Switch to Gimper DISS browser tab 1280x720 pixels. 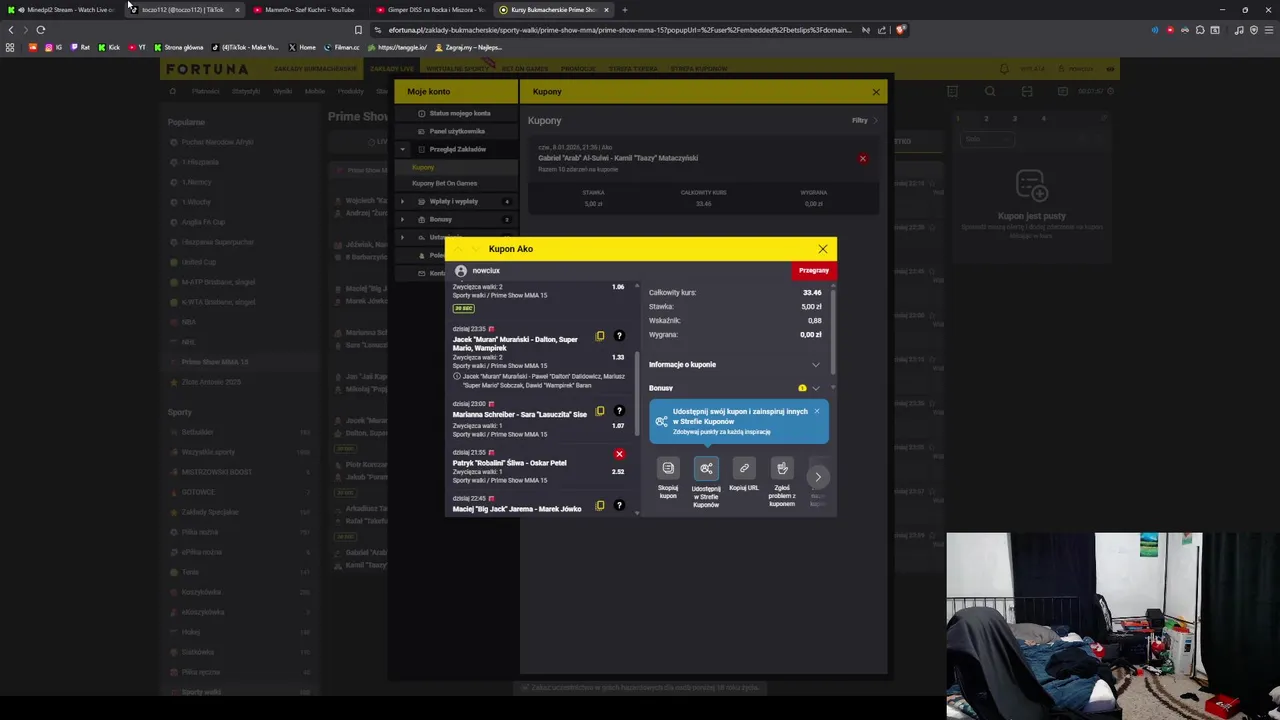pyautogui.click(x=431, y=10)
